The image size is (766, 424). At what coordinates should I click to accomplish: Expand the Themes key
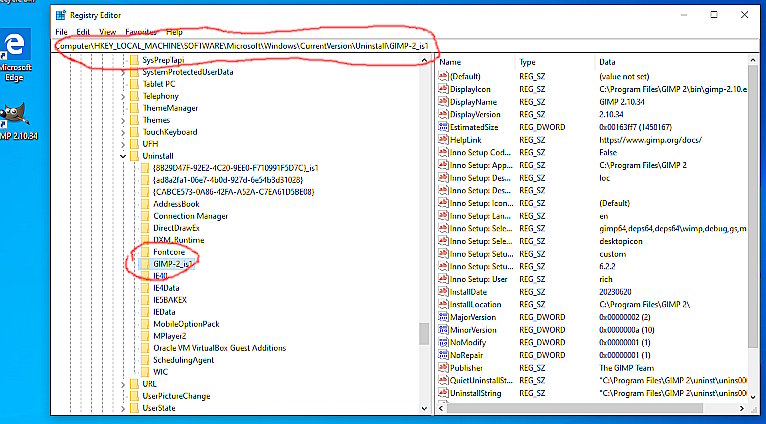123,120
